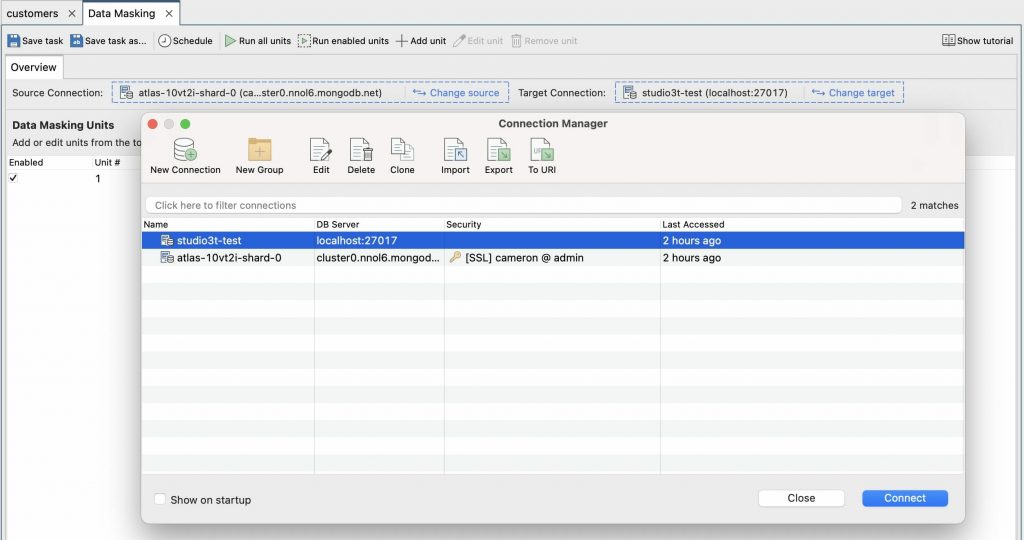Click Save task as... button
This screenshot has height=540, width=1024.
click(x=108, y=40)
